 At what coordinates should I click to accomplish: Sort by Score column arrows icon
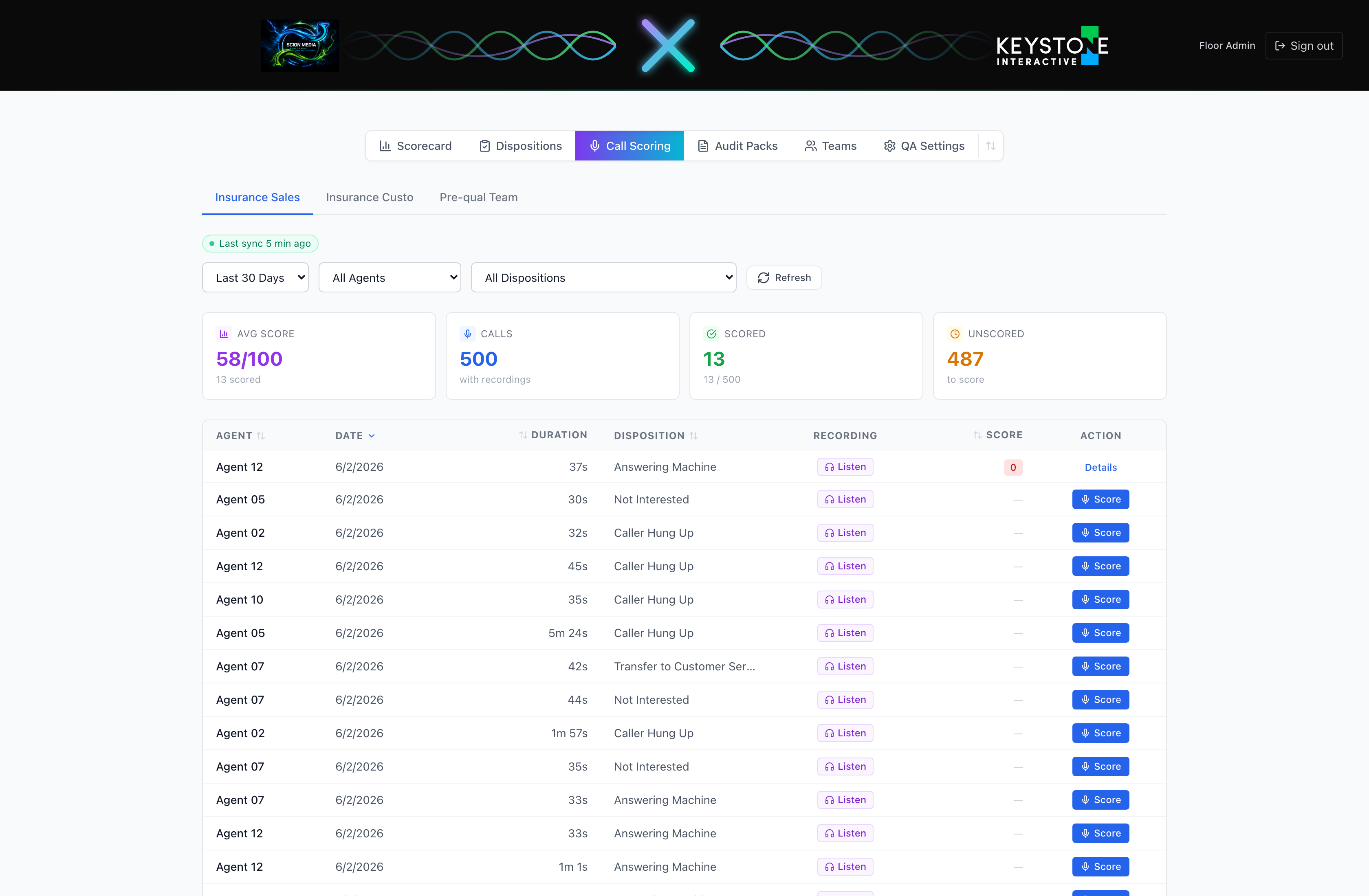pos(978,435)
